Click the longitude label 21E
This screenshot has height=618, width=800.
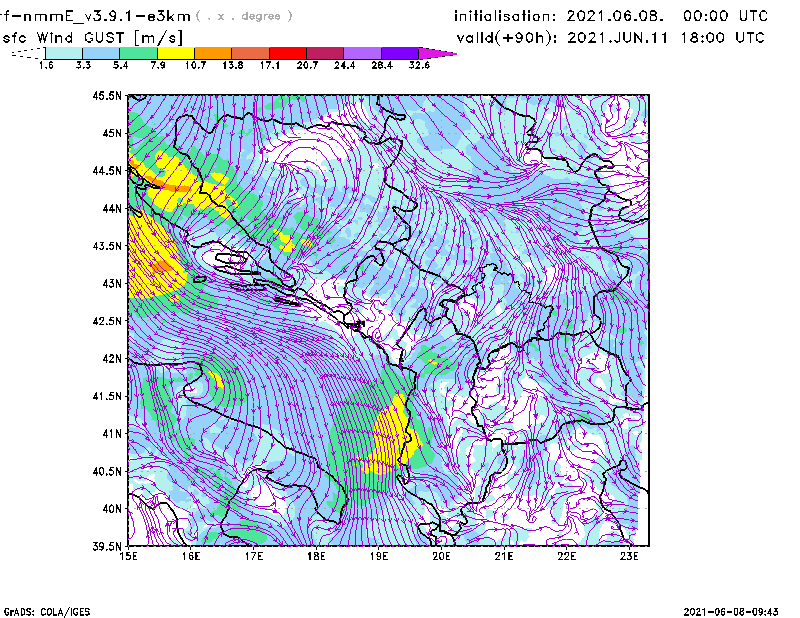pyautogui.click(x=504, y=556)
